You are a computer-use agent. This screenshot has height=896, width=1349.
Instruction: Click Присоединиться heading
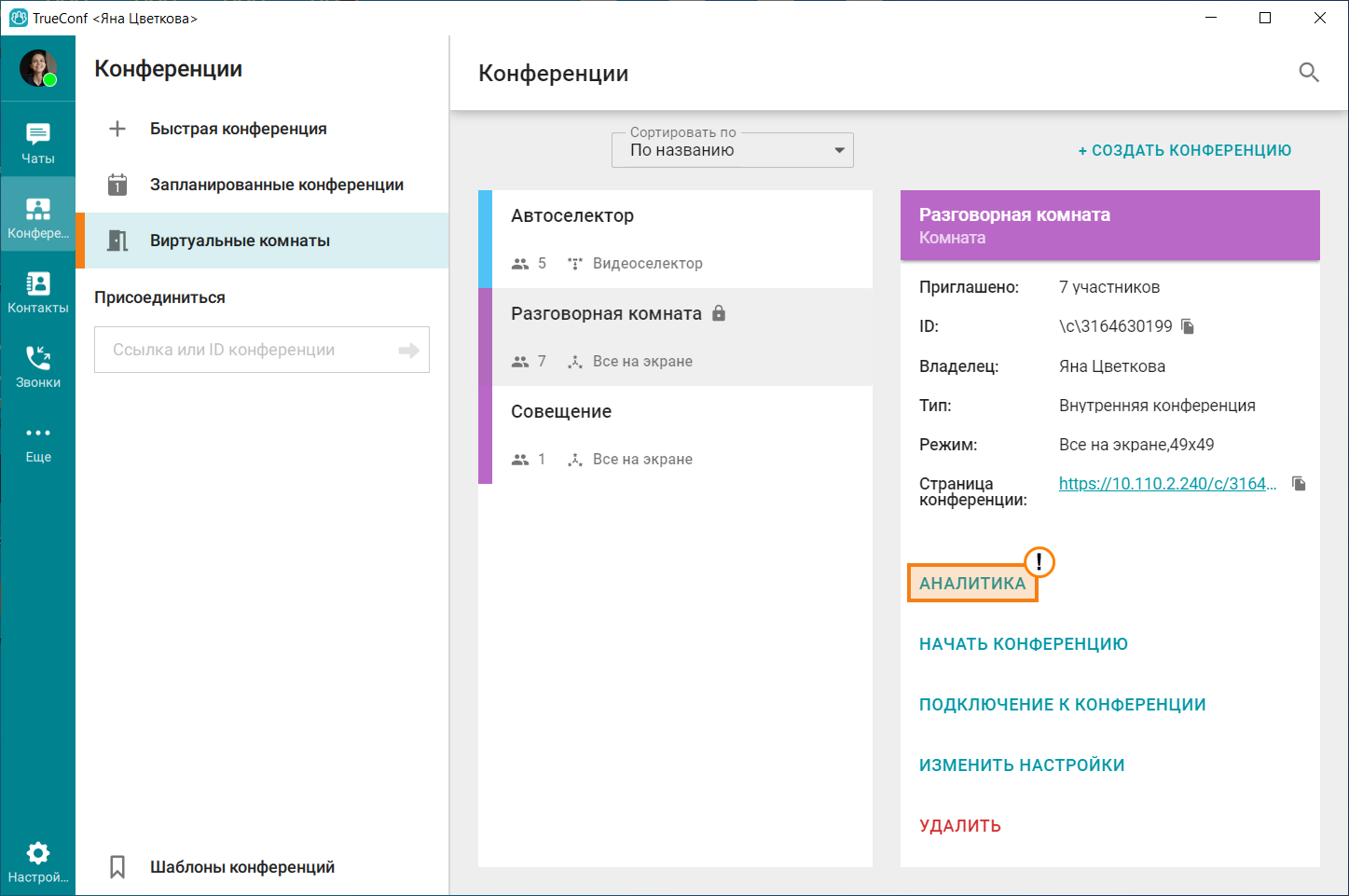[159, 297]
